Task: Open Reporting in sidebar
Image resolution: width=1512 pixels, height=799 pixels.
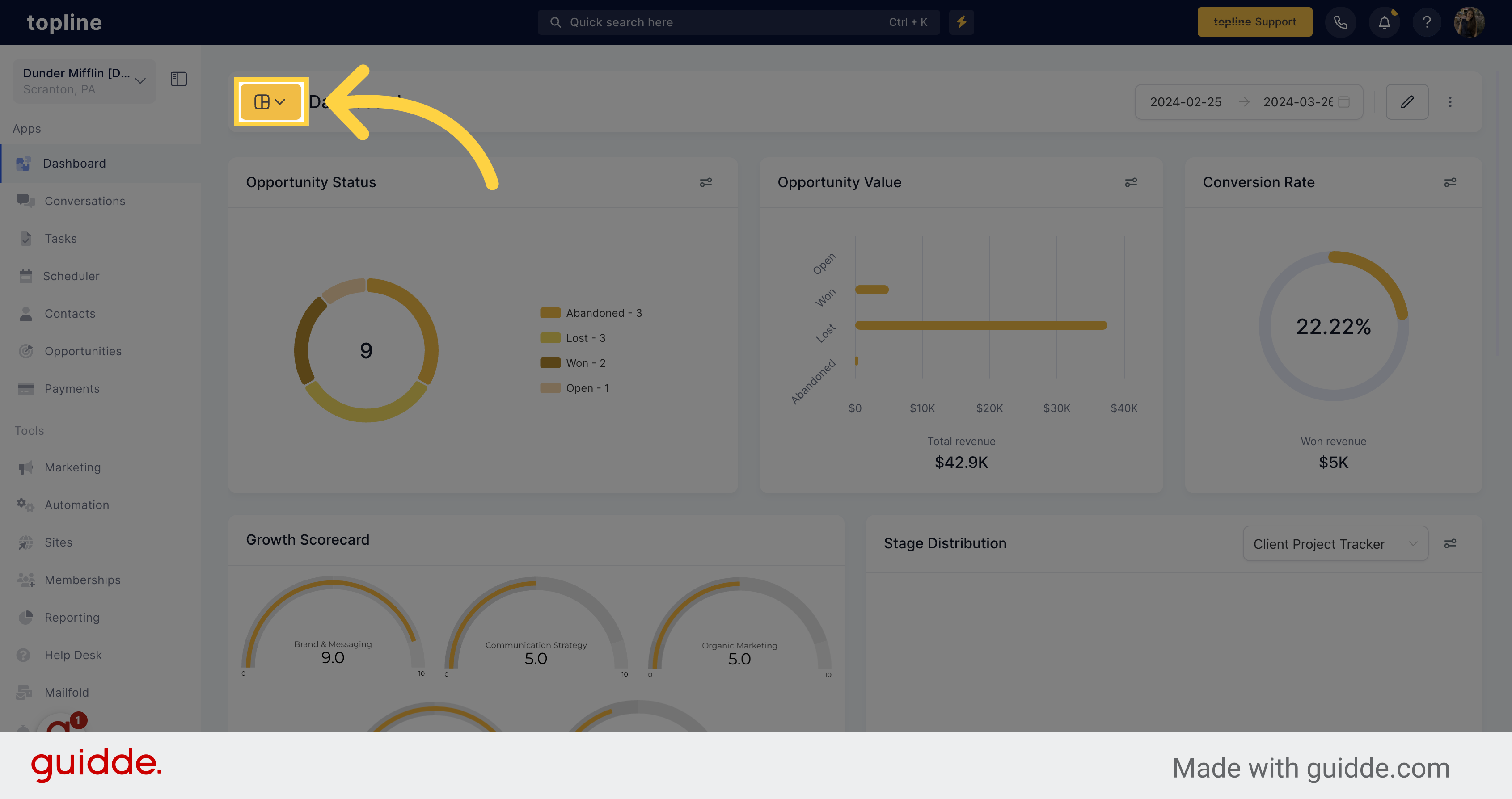Action: tap(72, 617)
